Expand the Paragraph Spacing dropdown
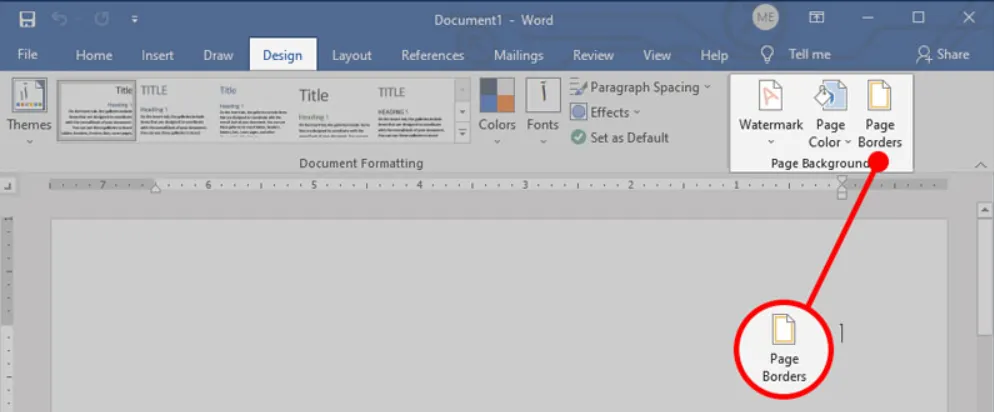Viewport: 994px width, 412px height. tap(641, 87)
